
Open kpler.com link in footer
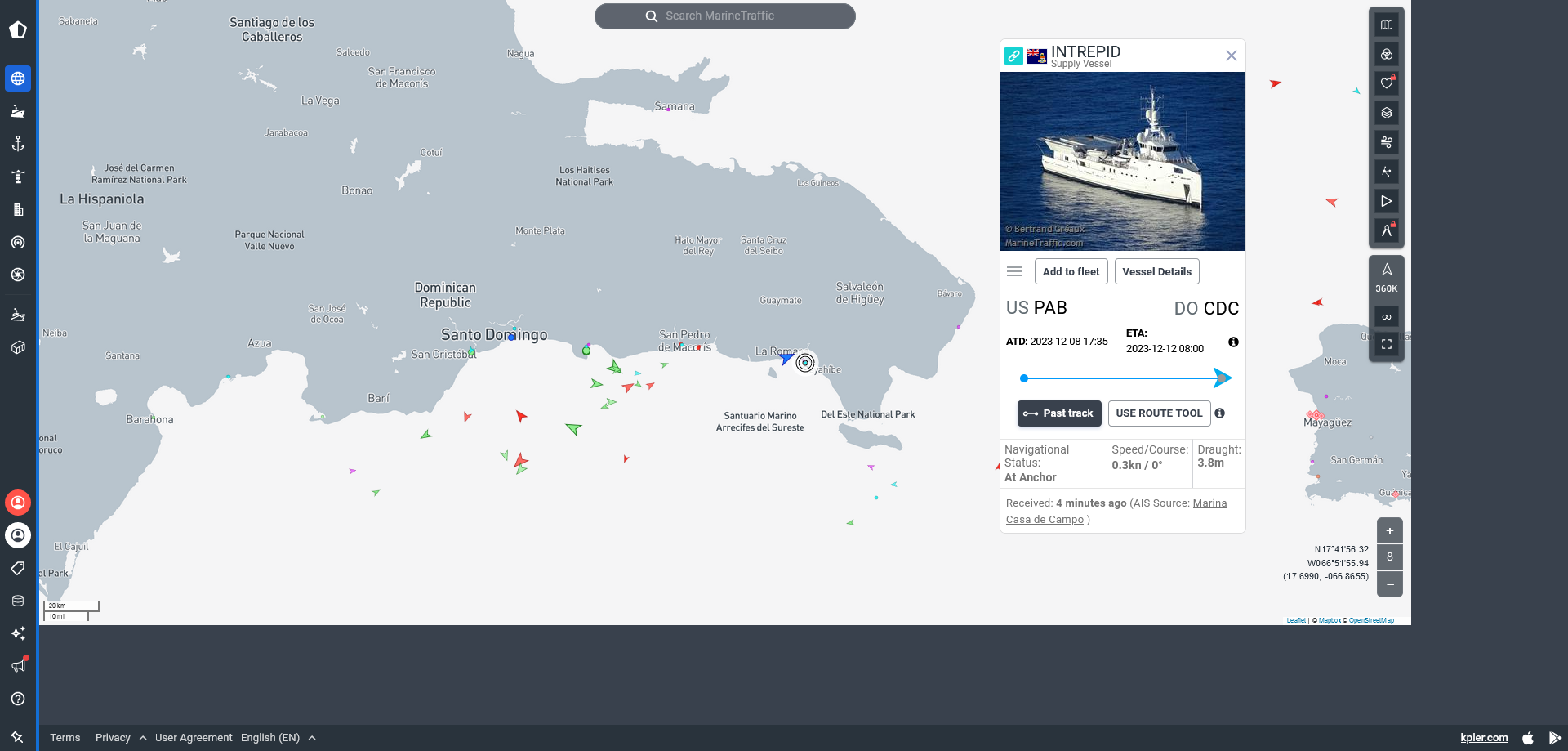1484,738
